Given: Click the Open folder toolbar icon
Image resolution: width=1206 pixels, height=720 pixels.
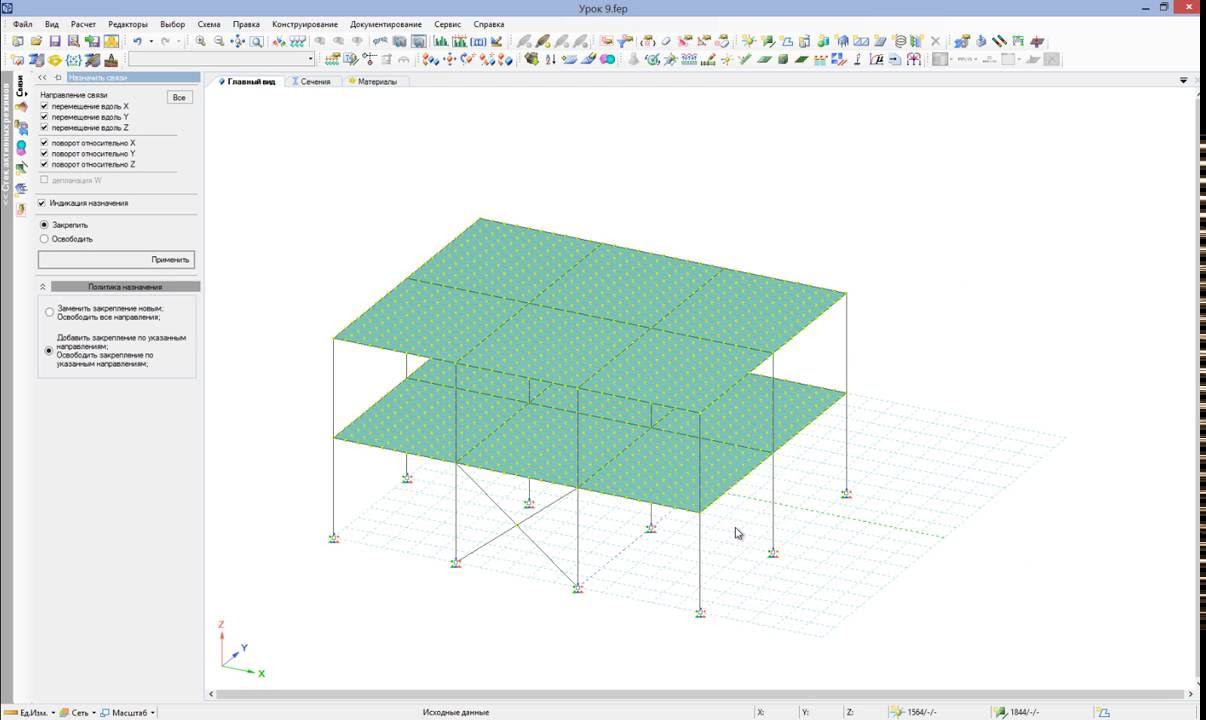Looking at the screenshot, I should click(x=36, y=41).
